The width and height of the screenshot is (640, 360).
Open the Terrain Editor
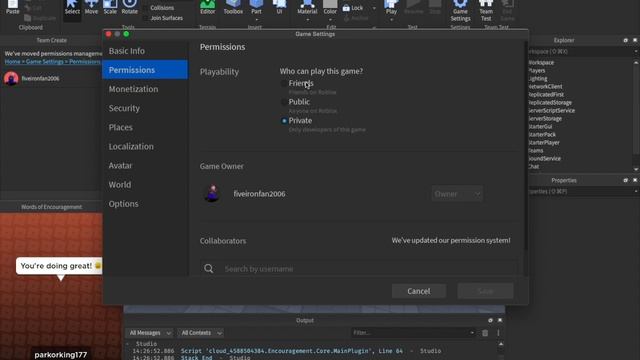click(x=207, y=7)
